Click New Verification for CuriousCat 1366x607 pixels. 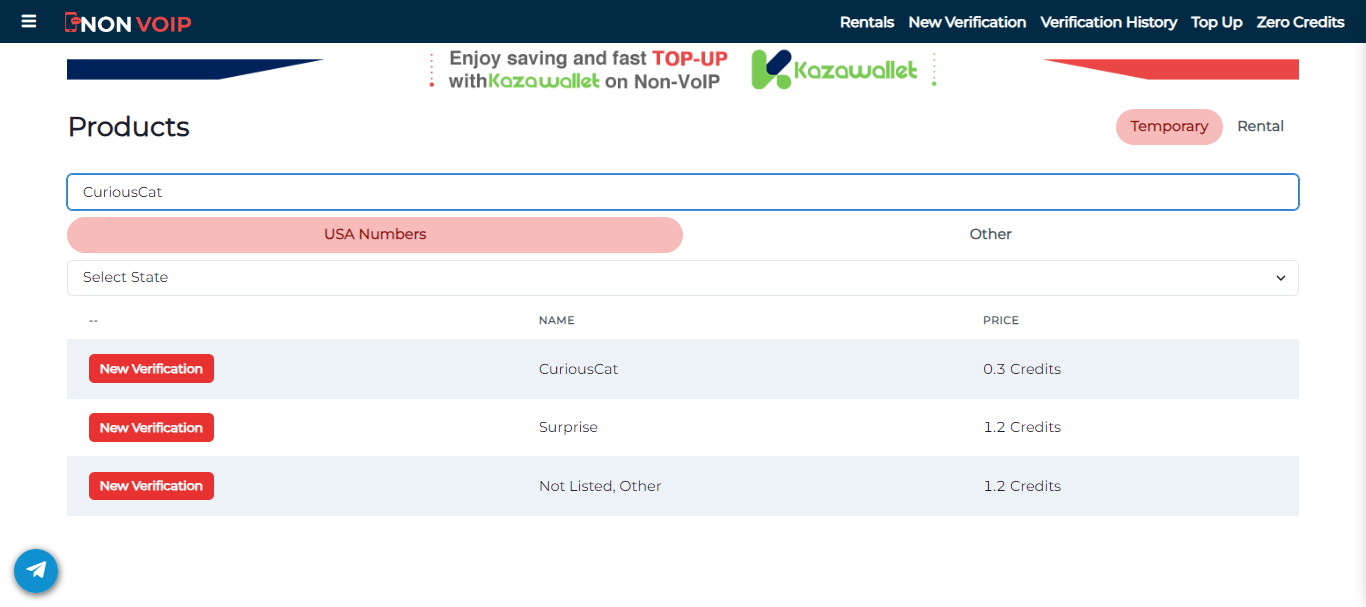151,368
